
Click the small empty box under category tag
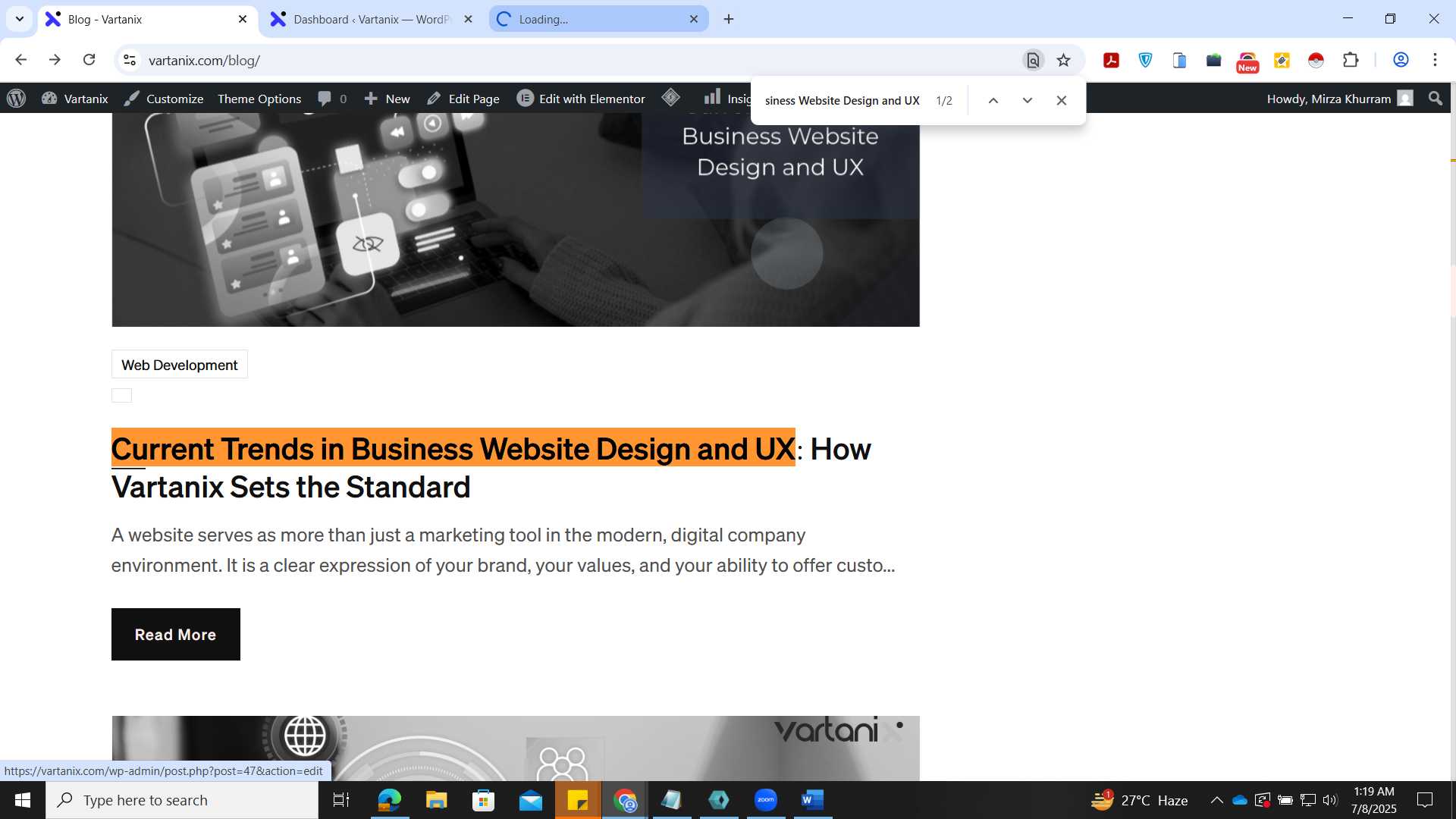[x=121, y=395]
